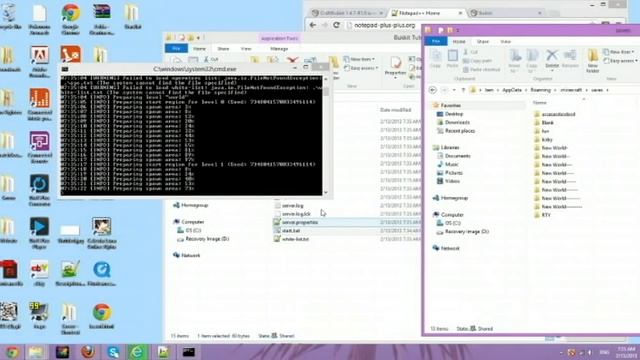Go up one level in saves window
This screenshot has height=360, width=640.
pyautogui.click(x=463, y=90)
